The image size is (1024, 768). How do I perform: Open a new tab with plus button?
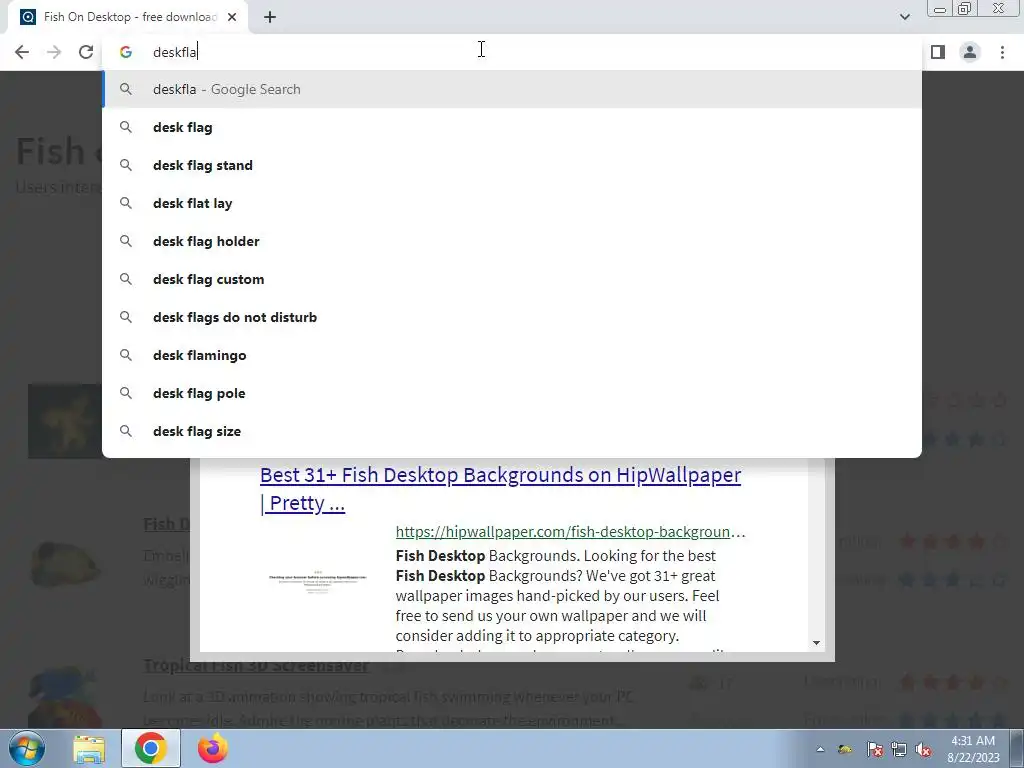pyautogui.click(x=270, y=17)
